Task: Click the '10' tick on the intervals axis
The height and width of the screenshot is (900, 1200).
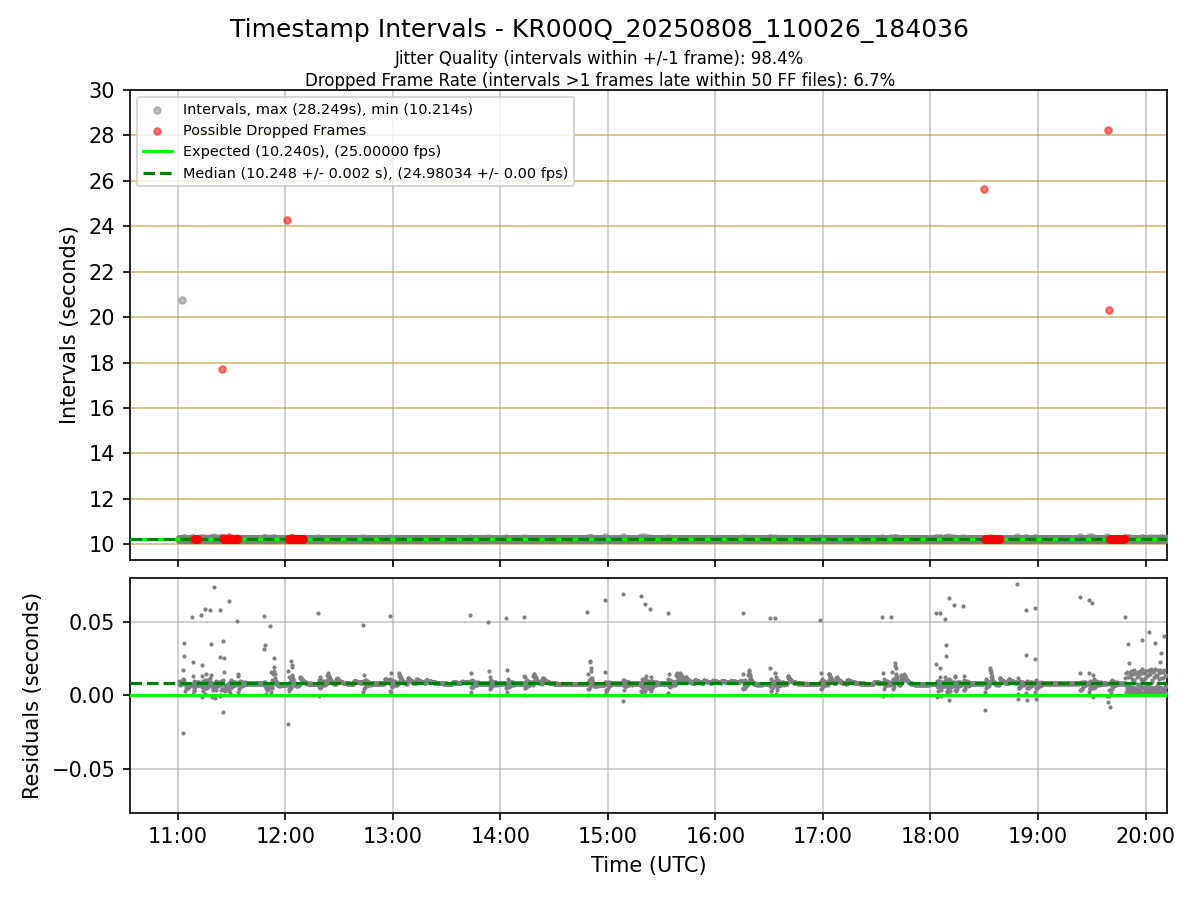Action: [x=103, y=545]
